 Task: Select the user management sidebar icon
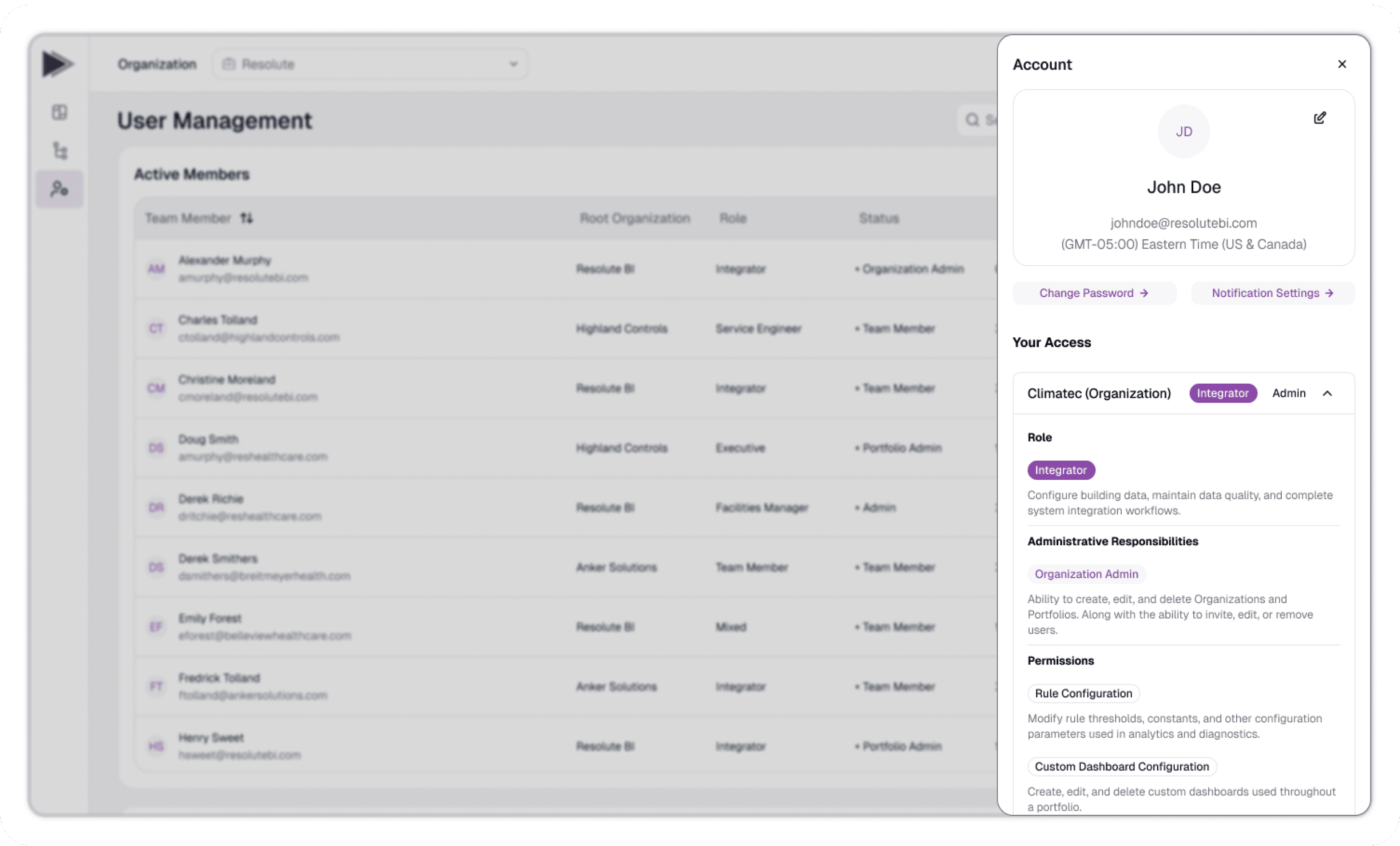coord(60,189)
